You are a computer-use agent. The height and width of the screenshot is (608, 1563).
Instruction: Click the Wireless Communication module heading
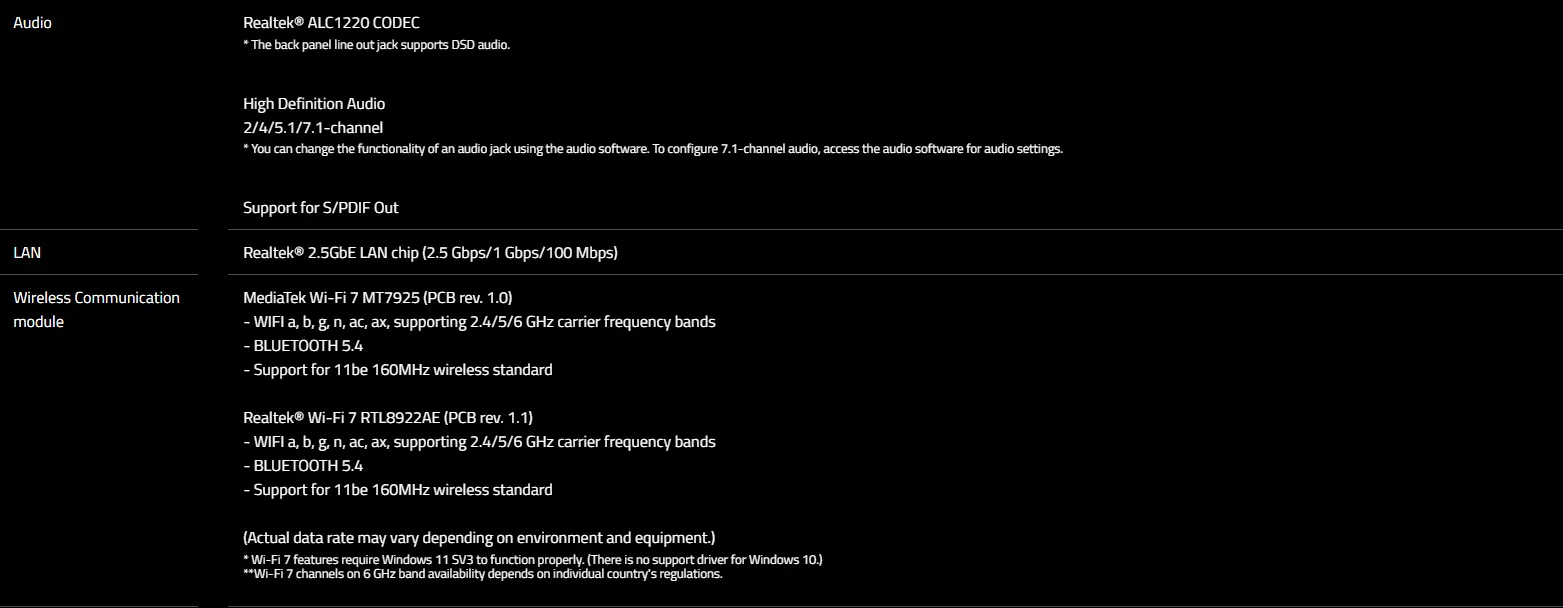[x=96, y=309]
